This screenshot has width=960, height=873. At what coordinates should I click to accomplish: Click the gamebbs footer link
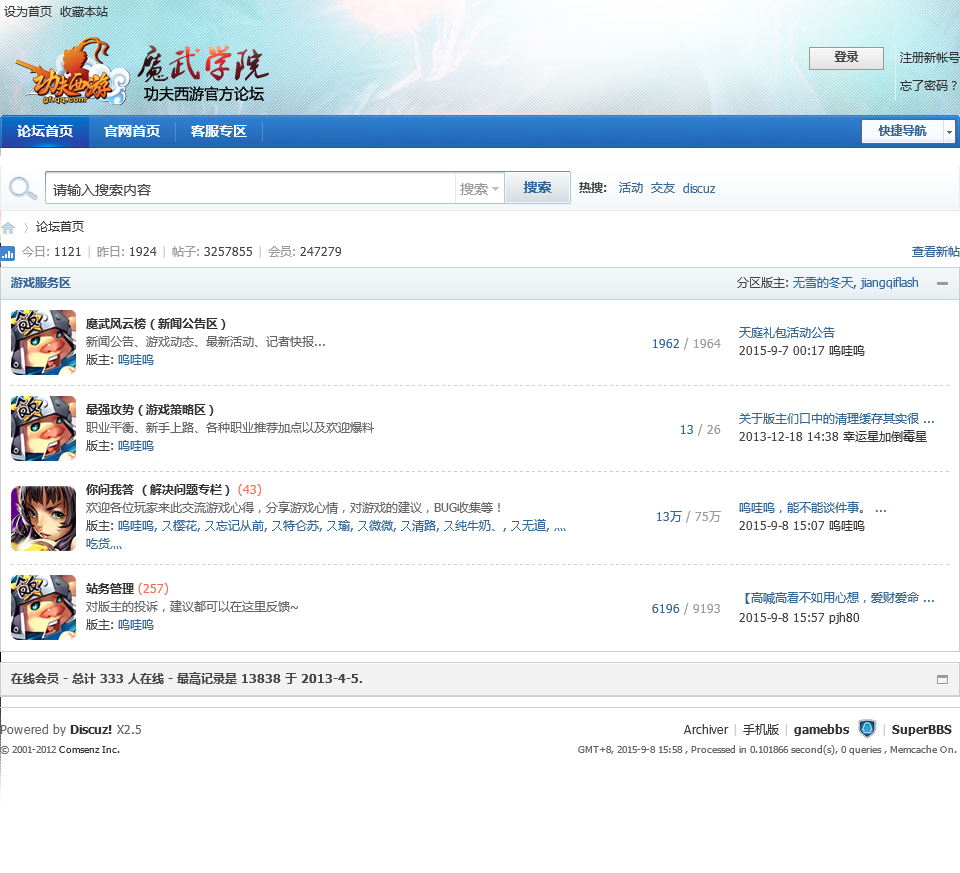click(x=821, y=730)
